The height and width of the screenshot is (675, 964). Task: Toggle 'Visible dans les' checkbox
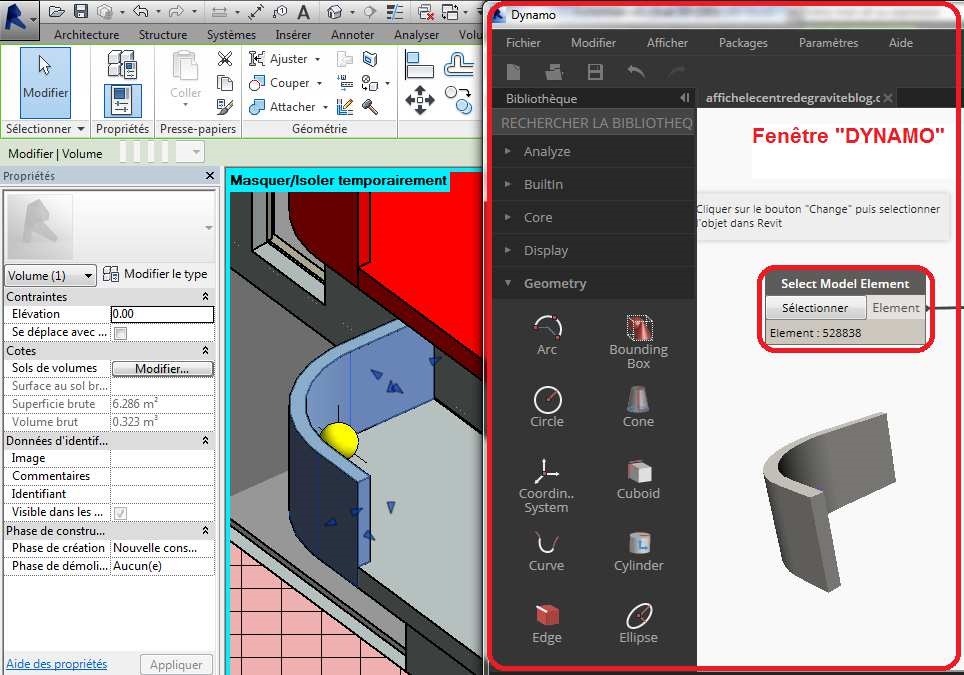tap(121, 513)
